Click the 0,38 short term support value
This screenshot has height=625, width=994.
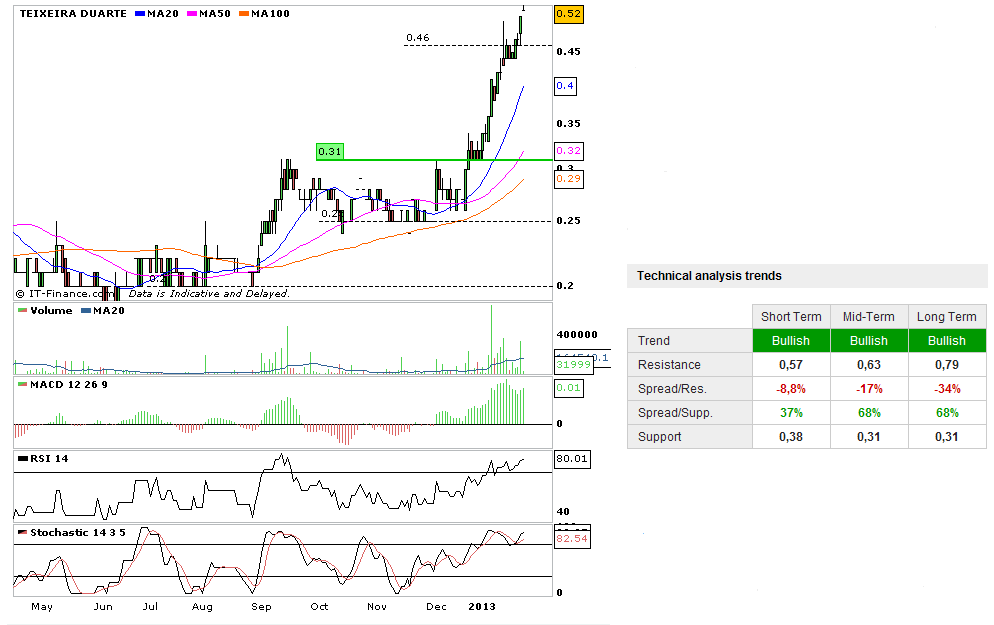(x=791, y=437)
